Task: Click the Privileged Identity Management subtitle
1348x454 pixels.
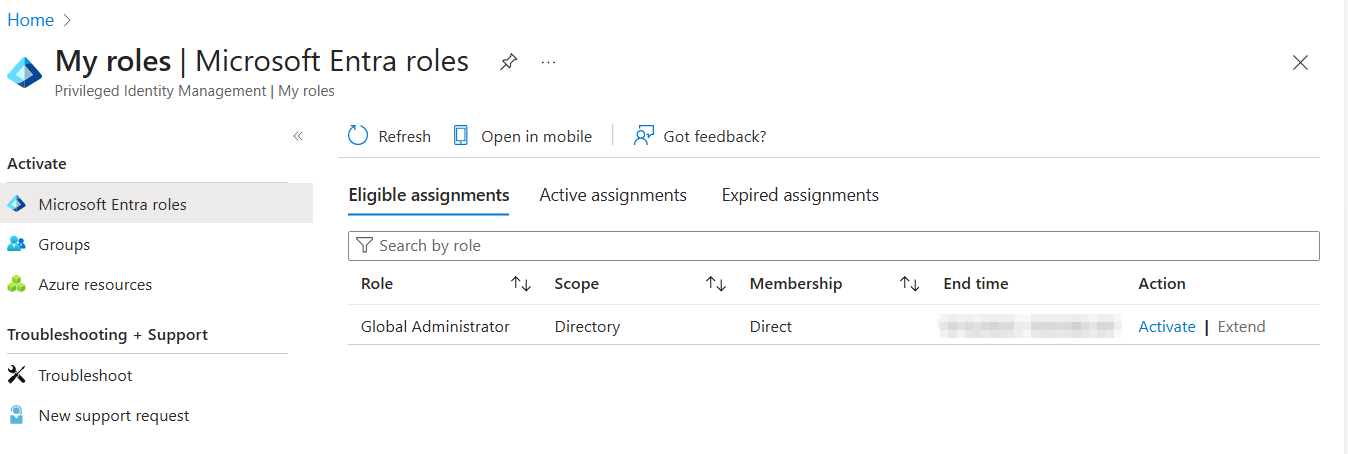Action: pos(195,91)
